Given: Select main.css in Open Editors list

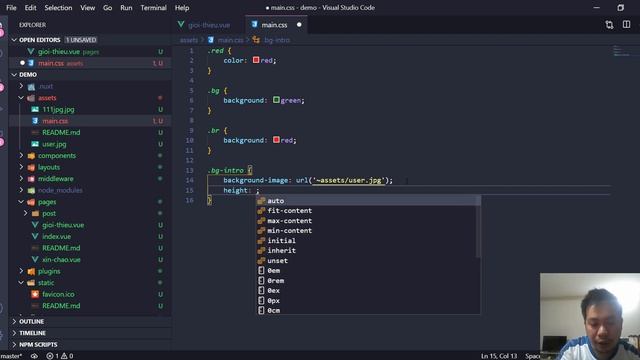Looking at the screenshot, I should point(51,63).
